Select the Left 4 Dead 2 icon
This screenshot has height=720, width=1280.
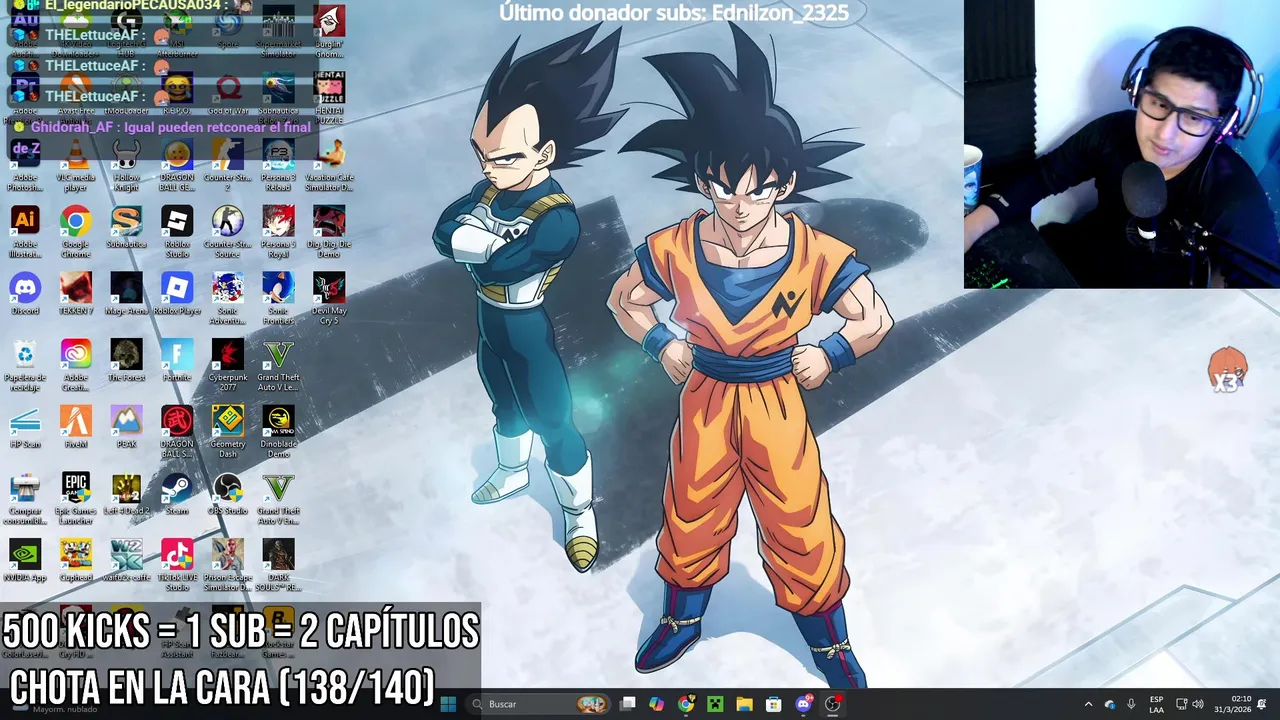126,494
